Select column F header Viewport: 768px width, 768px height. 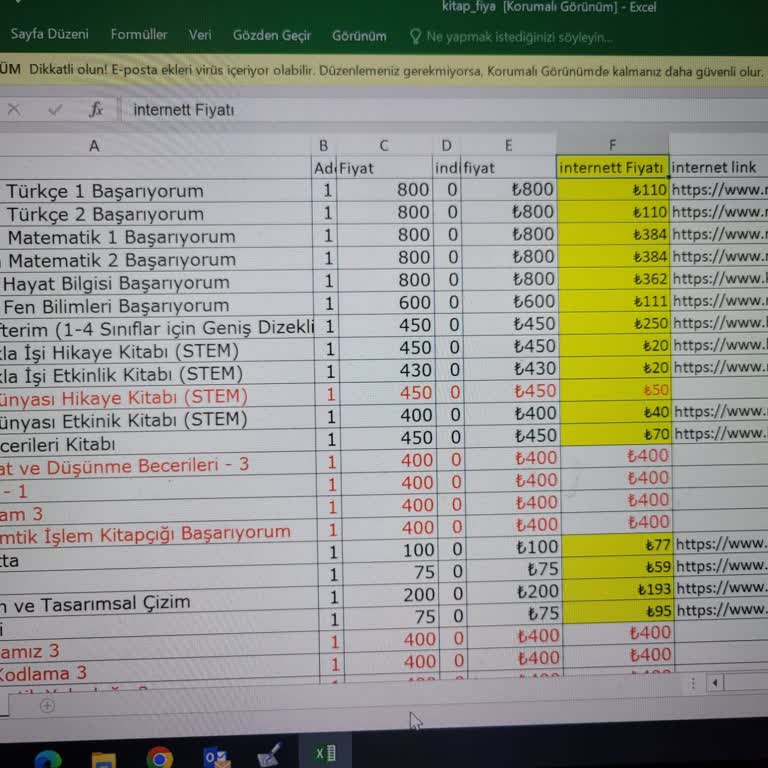coord(612,146)
